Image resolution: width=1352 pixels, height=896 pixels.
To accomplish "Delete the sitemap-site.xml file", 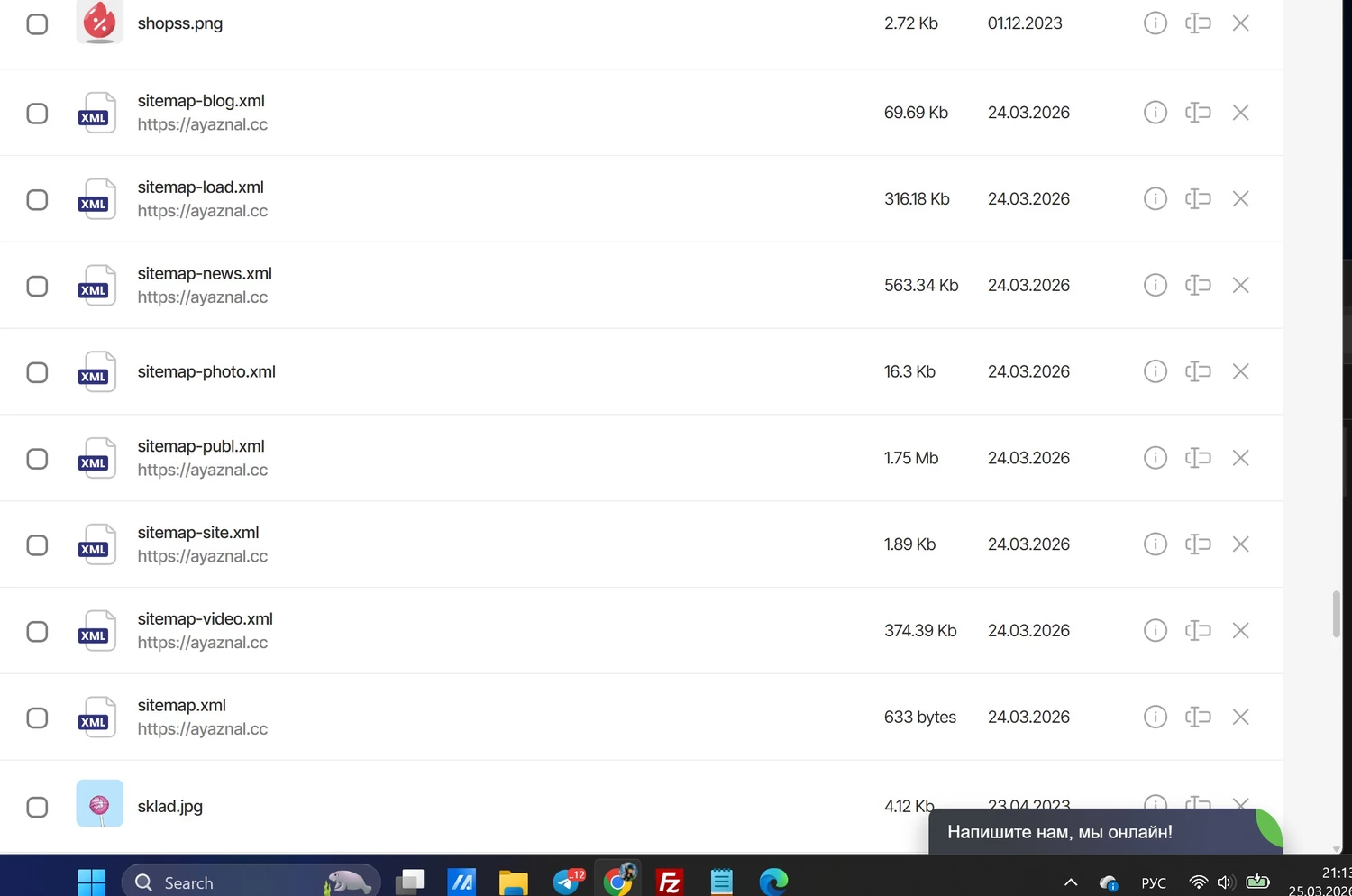I will pos(1240,544).
